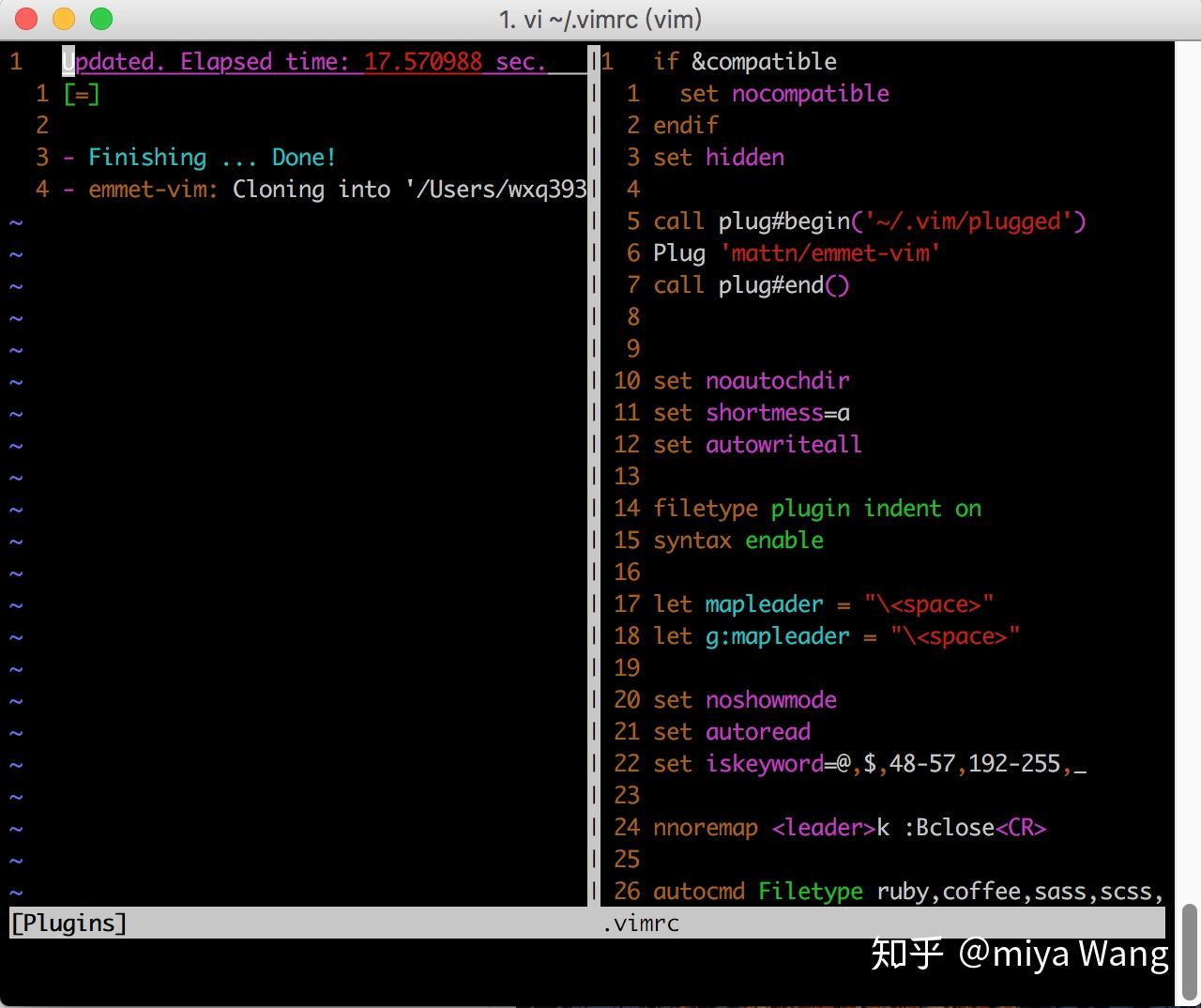Select the Plug 'mattn/emmet-vim' line
Image resolution: width=1201 pixels, height=1008 pixels.
[x=798, y=253]
